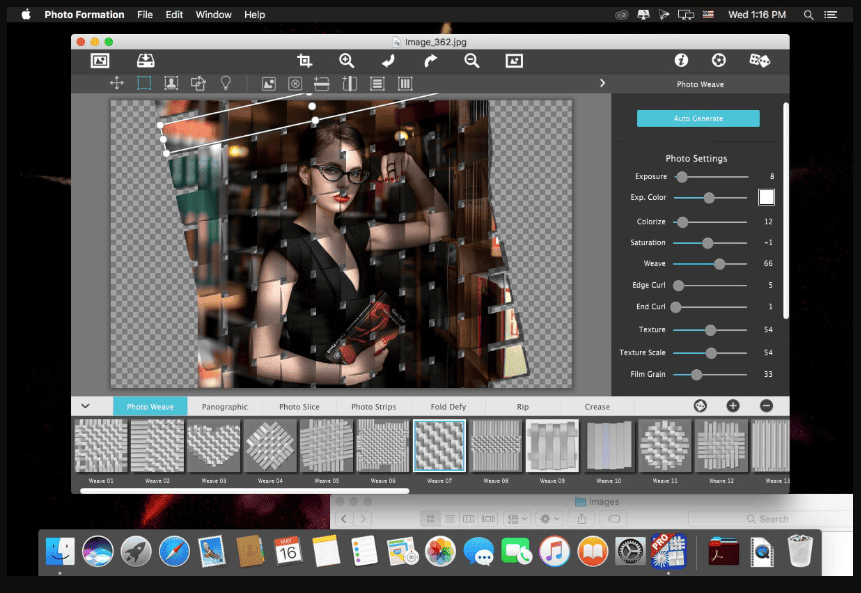Select the Weave 07 preset thumbnail

coord(439,446)
